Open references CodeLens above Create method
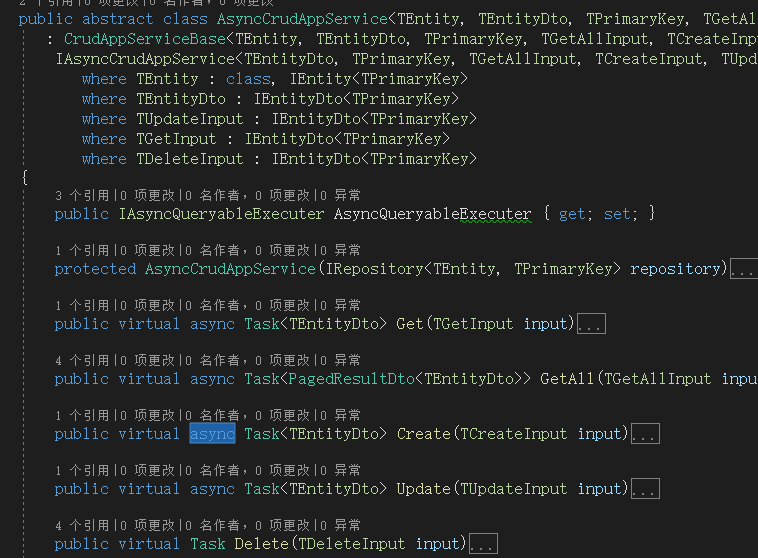The width and height of the screenshot is (758, 558). (82, 416)
